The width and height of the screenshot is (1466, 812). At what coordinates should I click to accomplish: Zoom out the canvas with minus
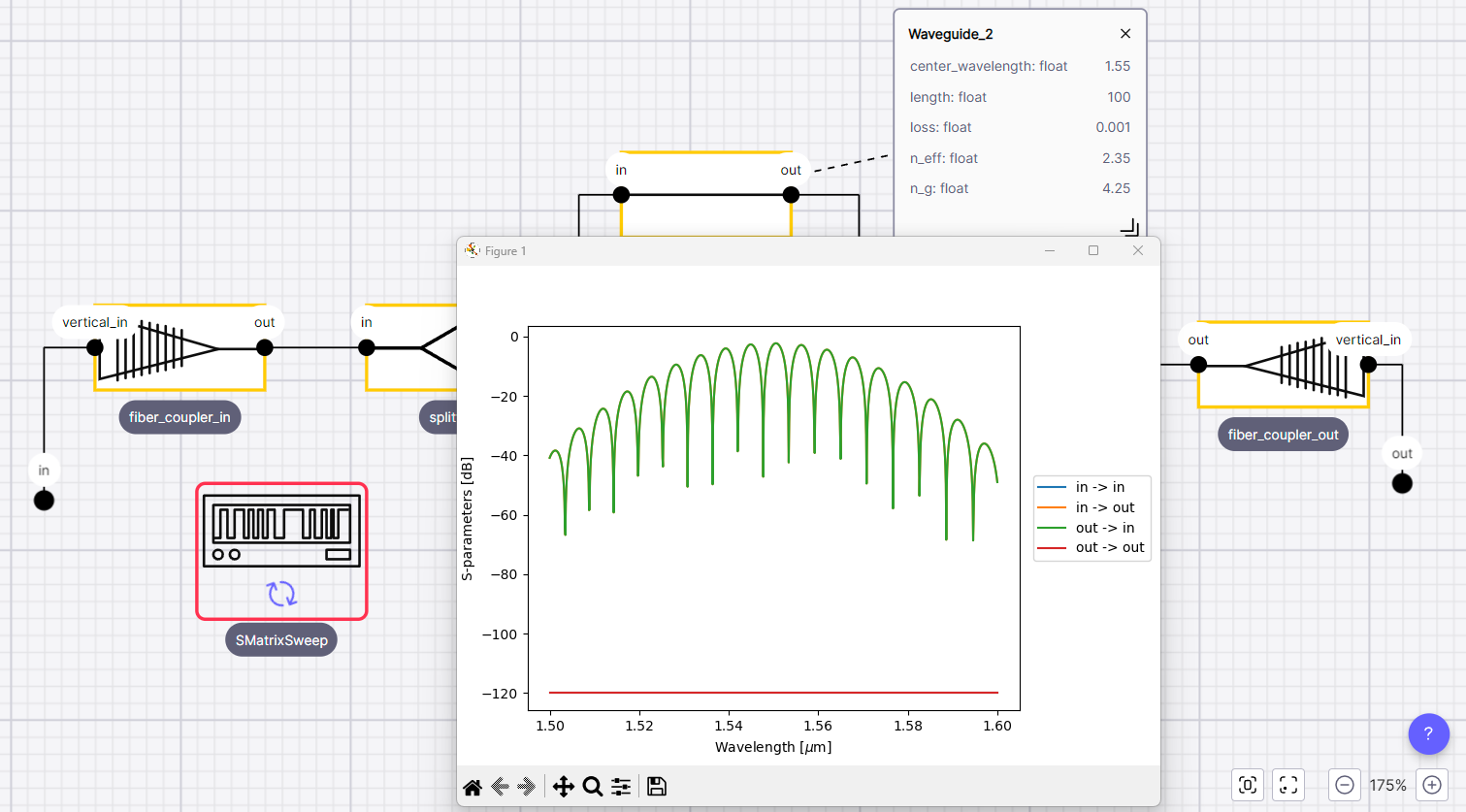1345,785
